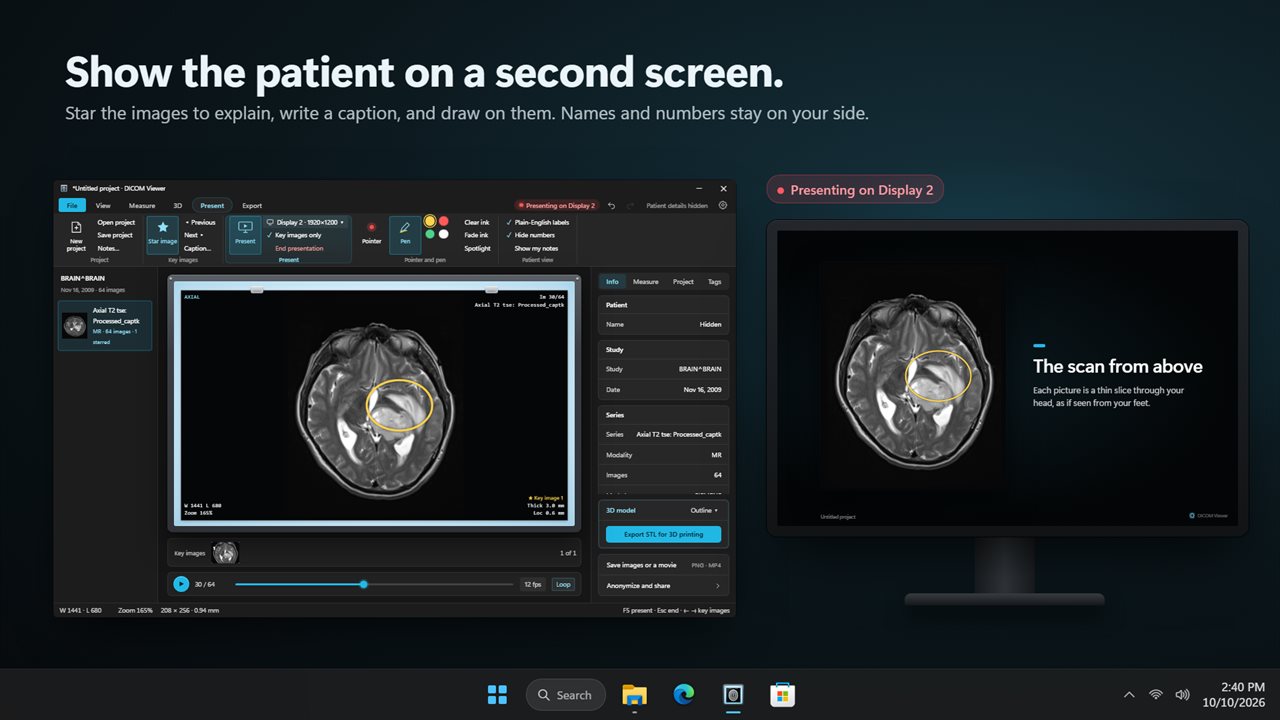Click the Present screen icon button
This screenshot has height=720, width=1280.
[x=245, y=234]
